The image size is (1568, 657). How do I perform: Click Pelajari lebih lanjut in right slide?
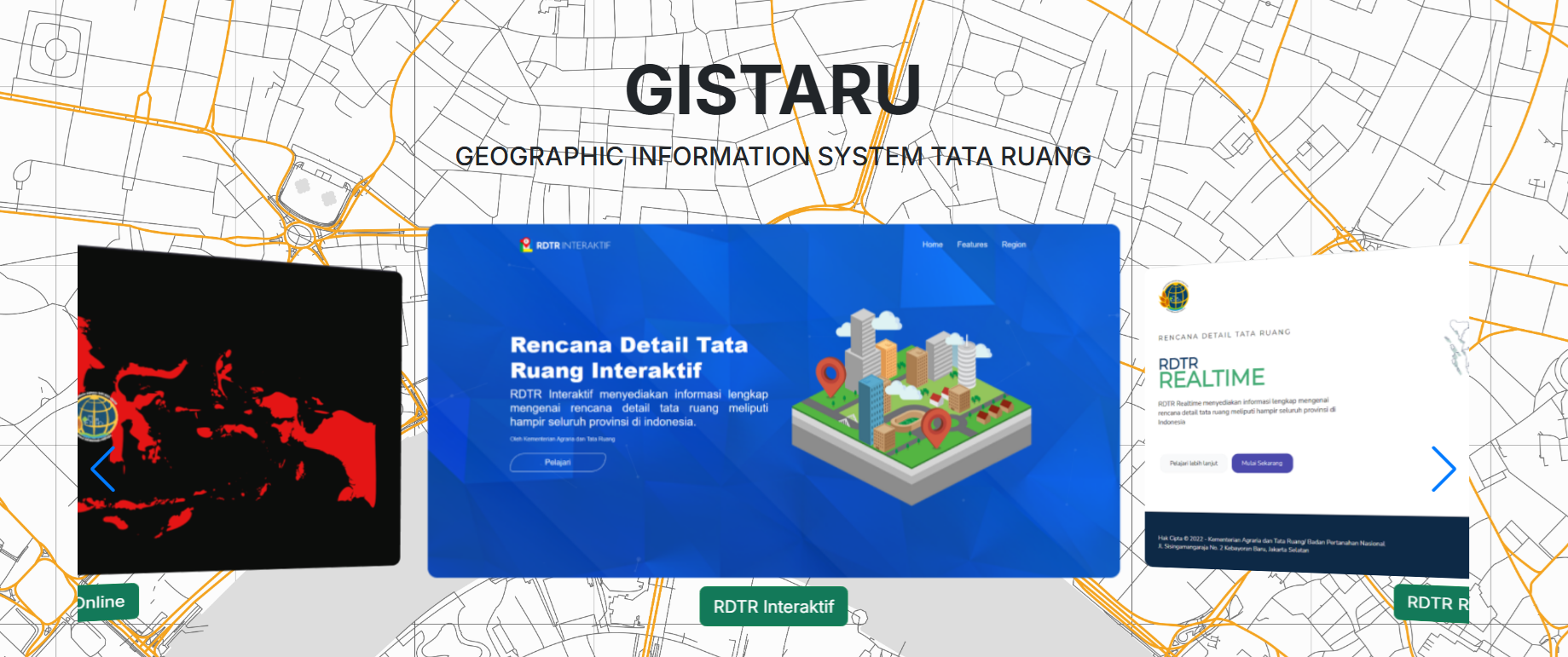(x=1194, y=464)
